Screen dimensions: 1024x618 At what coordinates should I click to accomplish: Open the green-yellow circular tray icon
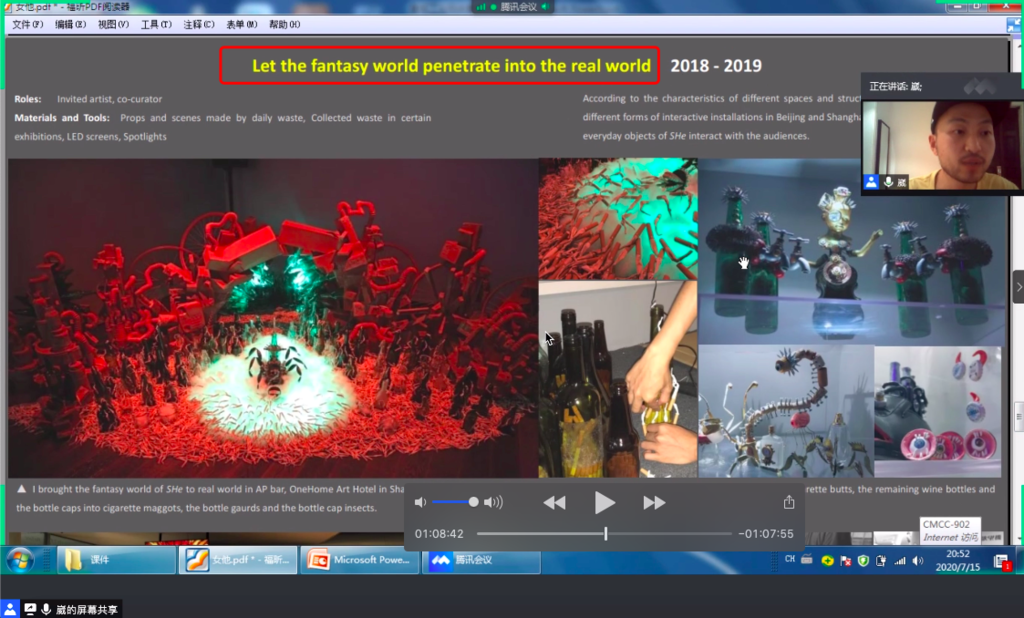coord(827,561)
